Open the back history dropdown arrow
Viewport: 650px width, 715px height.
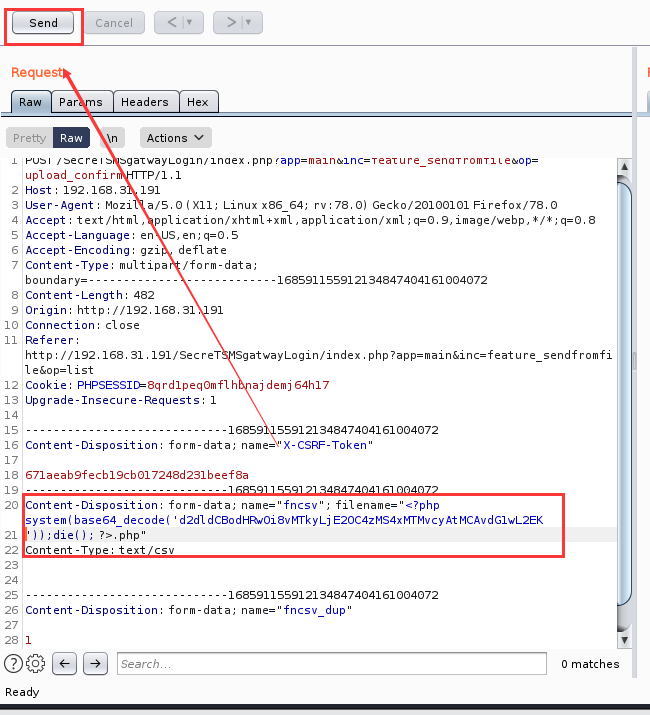190,22
